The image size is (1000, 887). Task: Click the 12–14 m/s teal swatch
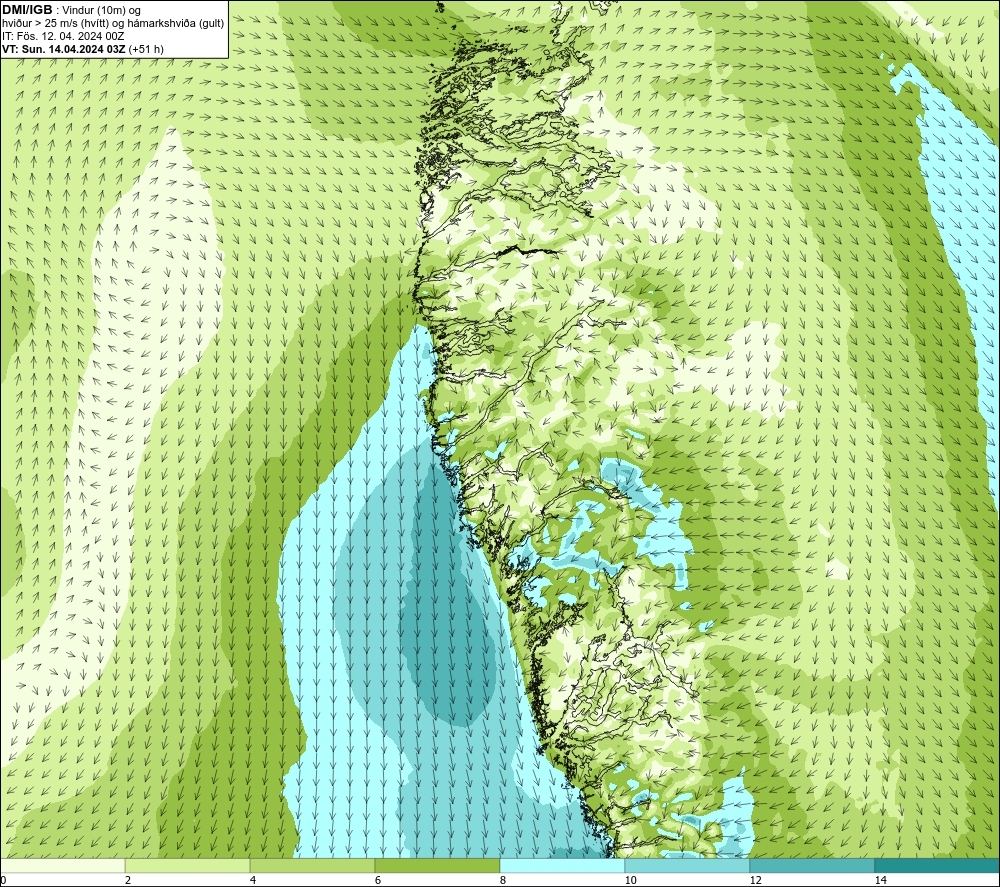coord(812,865)
